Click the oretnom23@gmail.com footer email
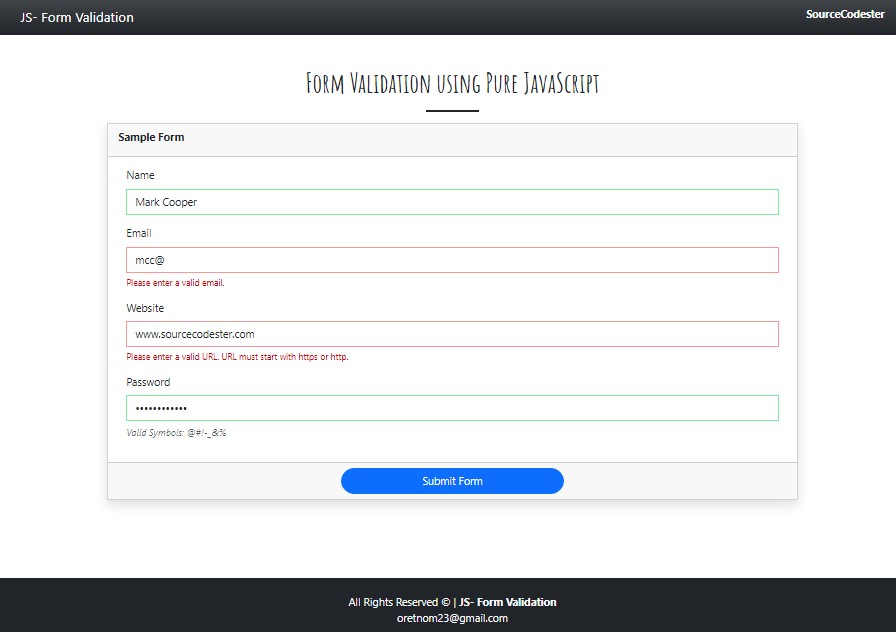 click(x=452, y=618)
